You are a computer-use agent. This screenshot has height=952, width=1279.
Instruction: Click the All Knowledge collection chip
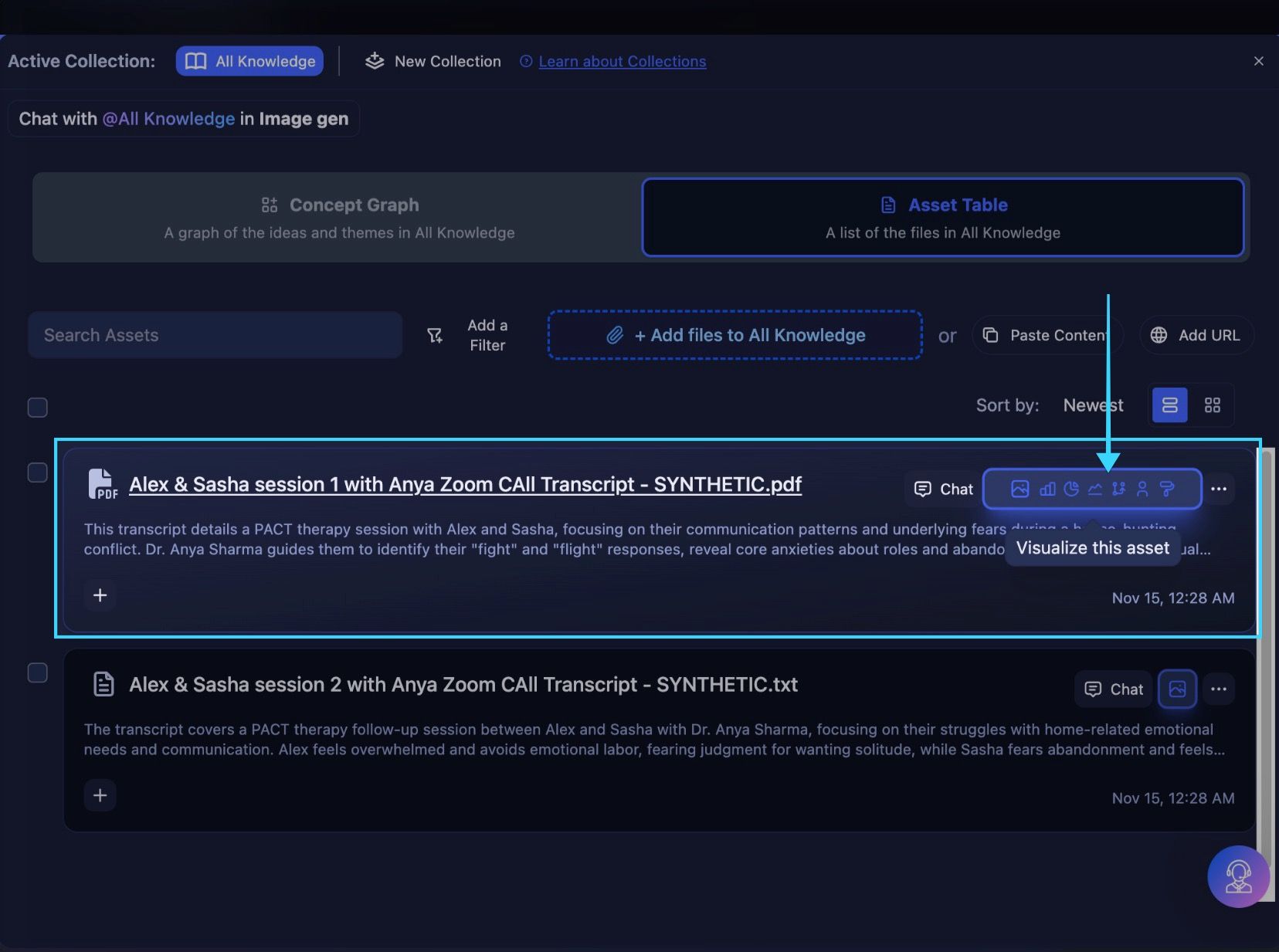pos(249,61)
